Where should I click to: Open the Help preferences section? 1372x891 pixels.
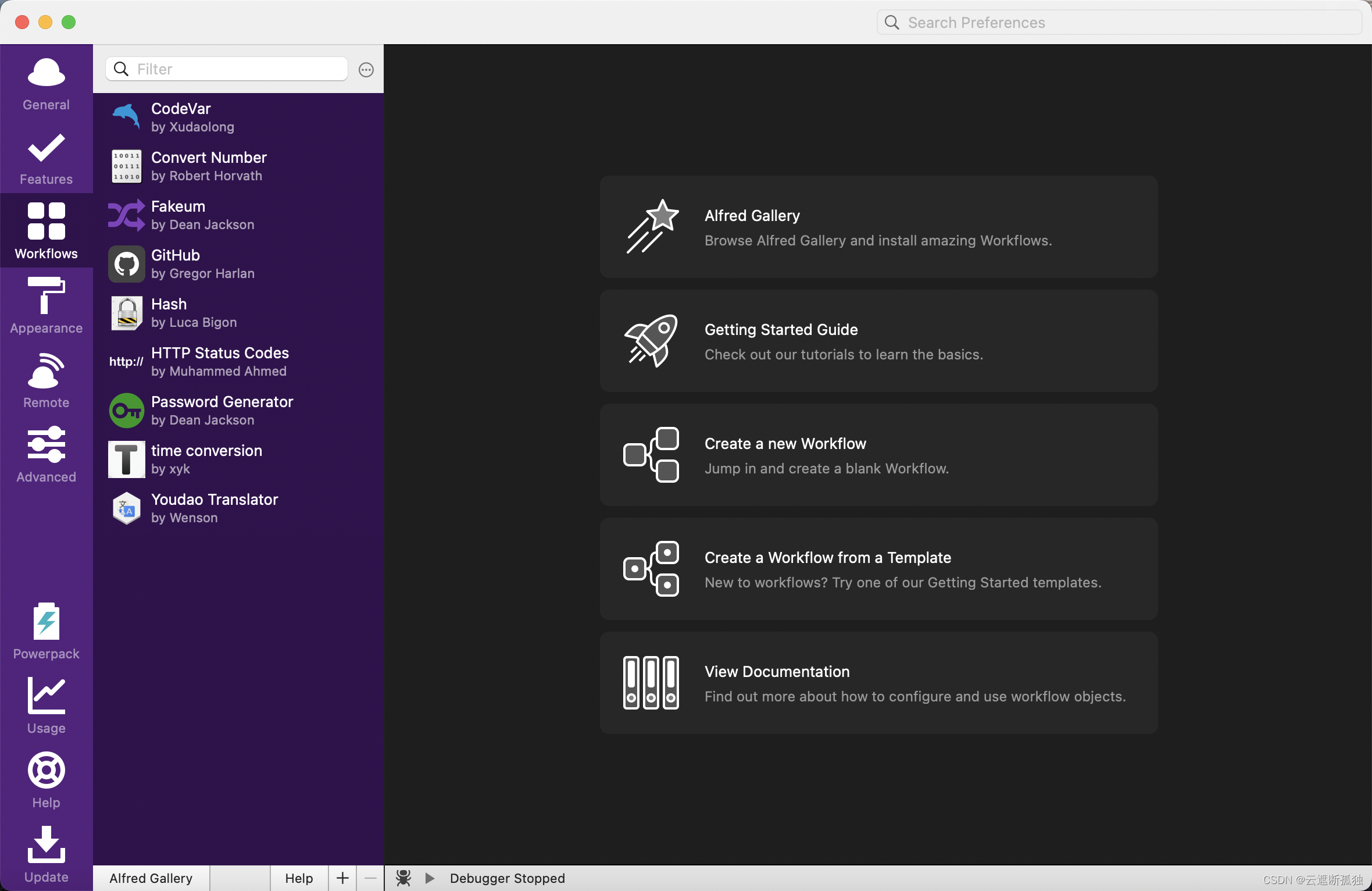(46, 783)
